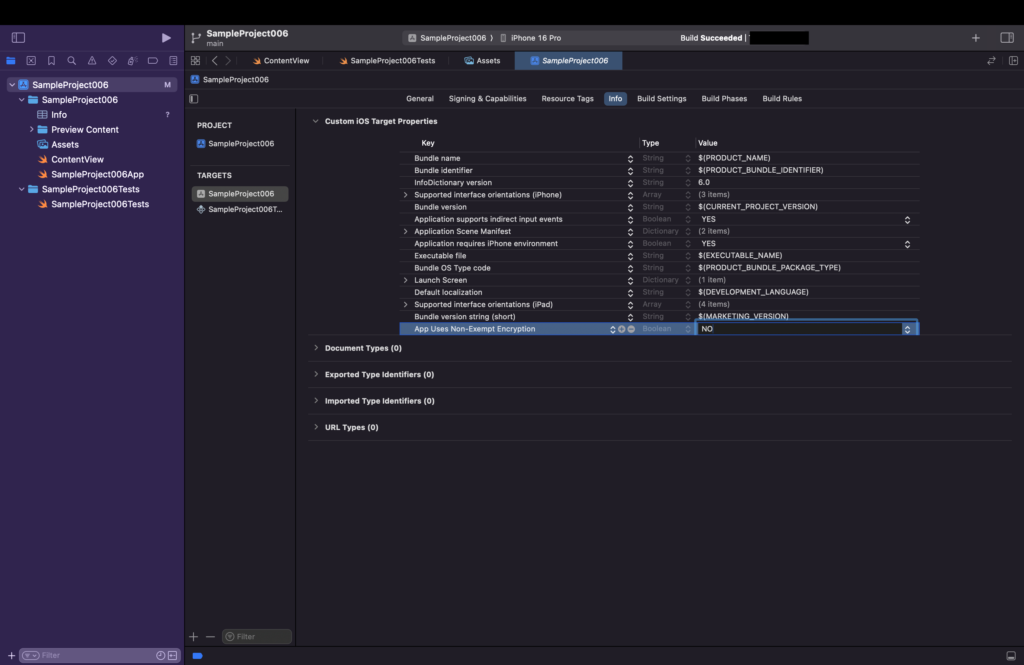Open the General settings tab

[x=420, y=99]
